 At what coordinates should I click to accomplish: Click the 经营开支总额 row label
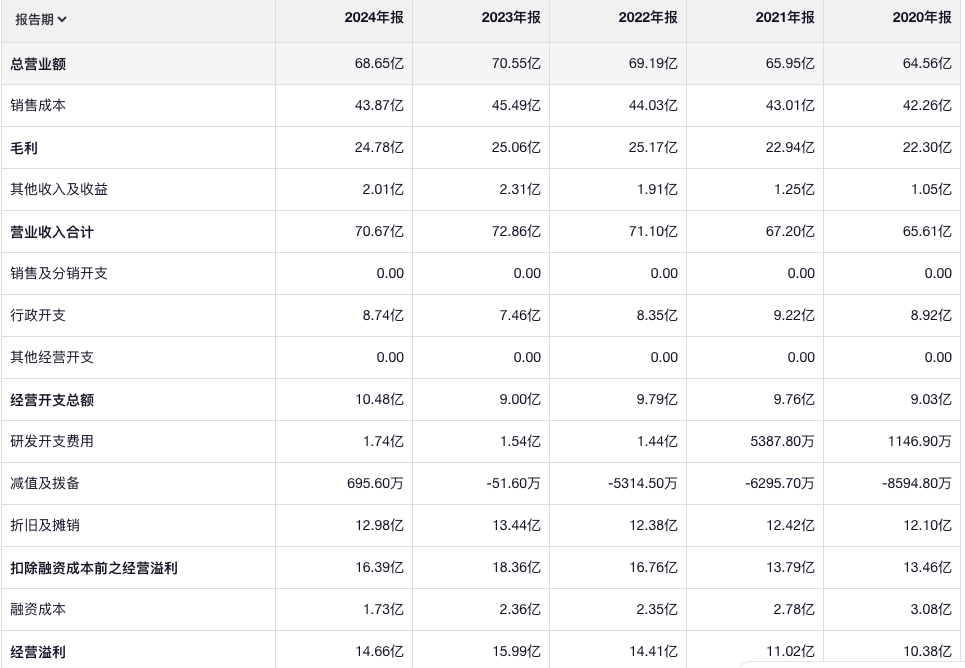(x=52, y=400)
